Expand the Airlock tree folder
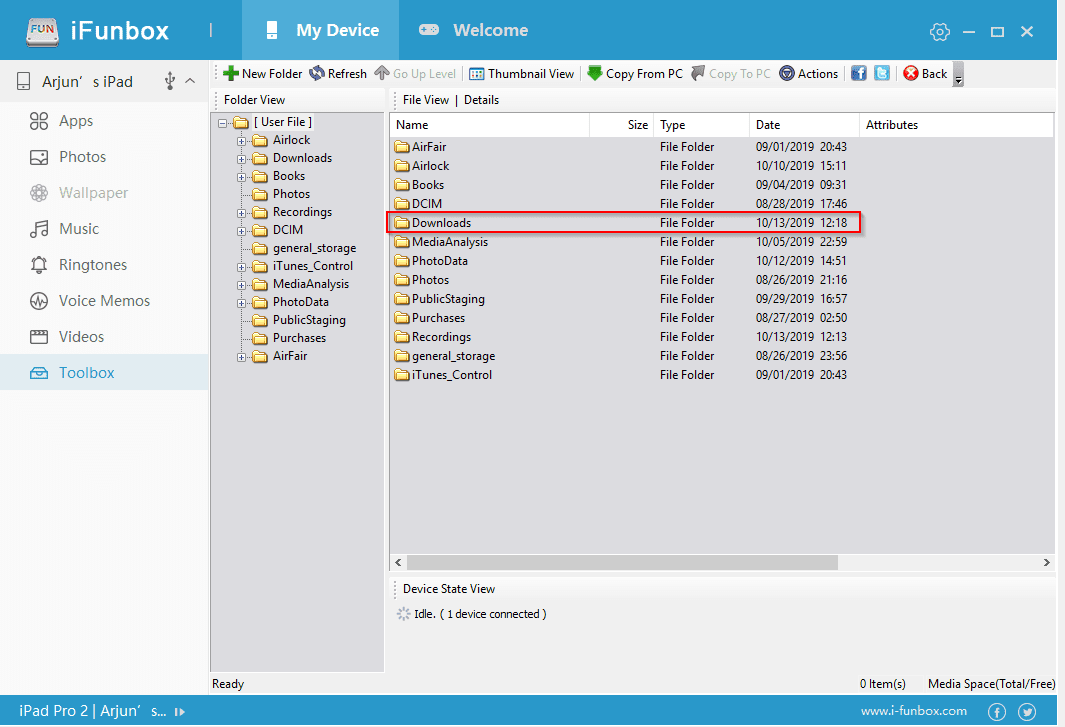This screenshot has width=1065, height=727. coord(241,141)
